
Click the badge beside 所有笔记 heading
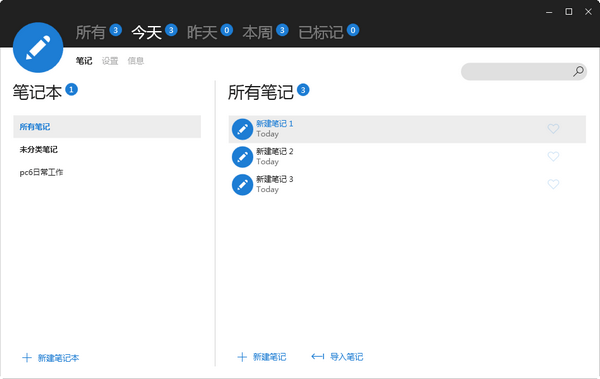point(303,90)
